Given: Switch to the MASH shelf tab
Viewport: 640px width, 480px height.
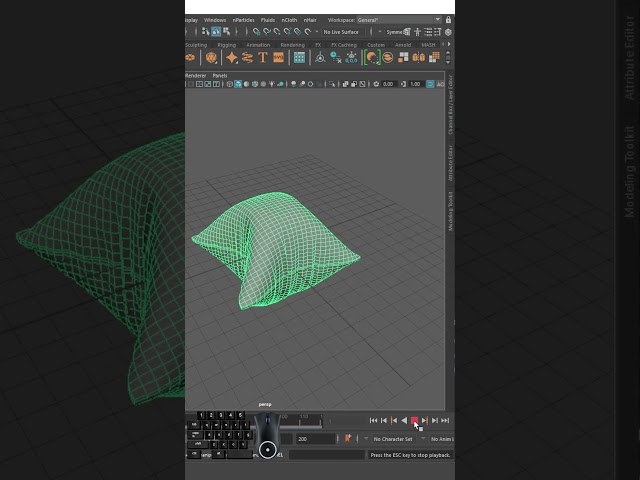Looking at the screenshot, I should coord(428,45).
